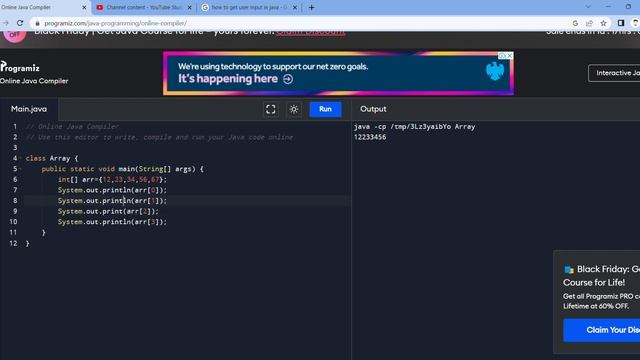
Task: Click the java -cp command output line
Action: 414,127
